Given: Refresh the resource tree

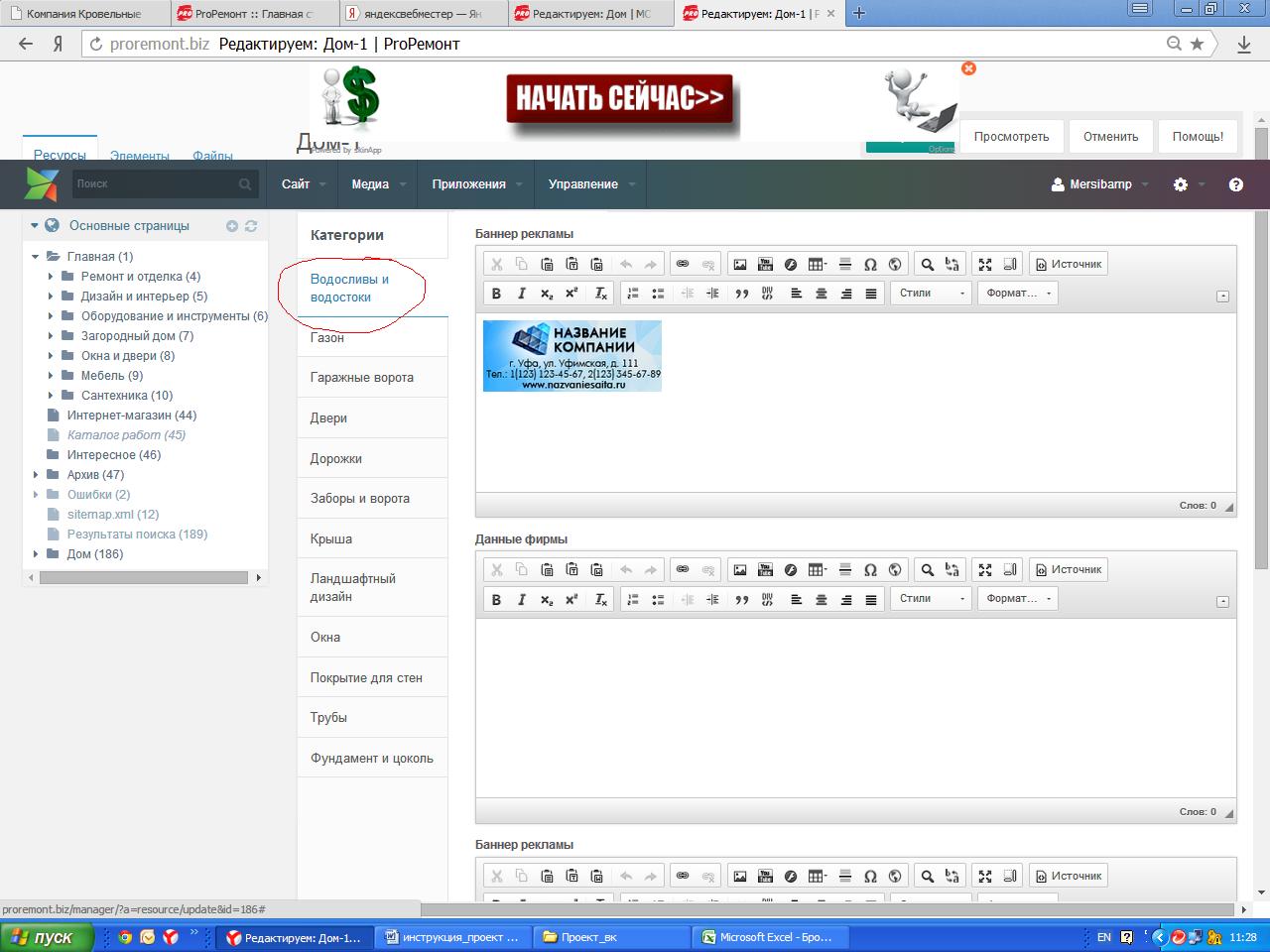Looking at the screenshot, I should [x=251, y=226].
